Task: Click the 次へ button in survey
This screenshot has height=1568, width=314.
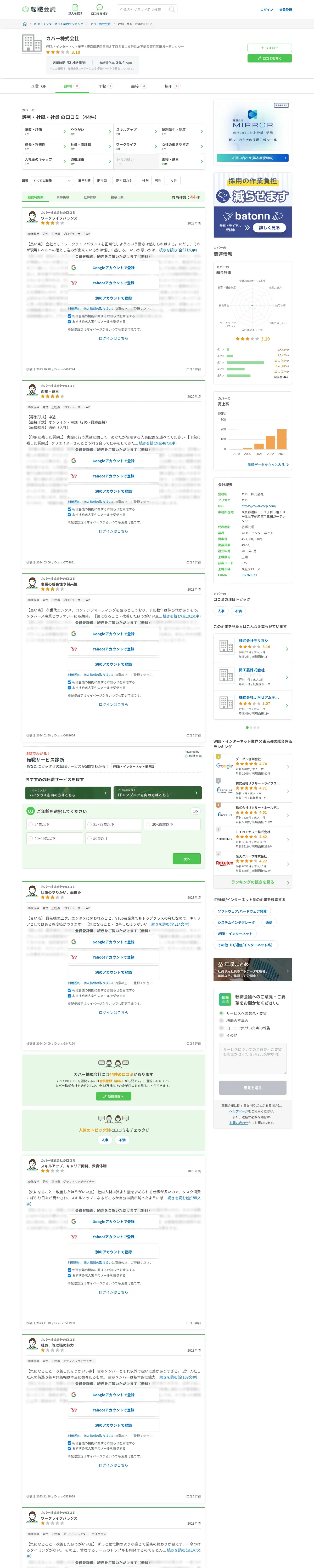Action: [187, 859]
